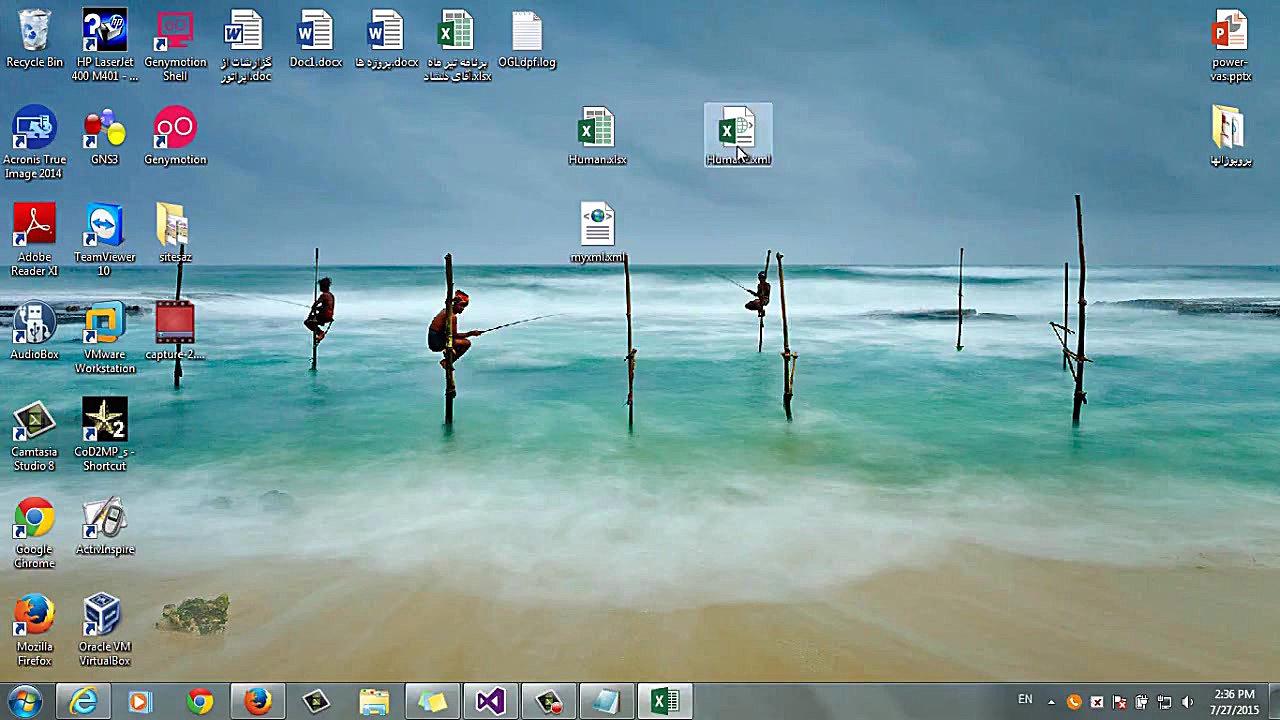Switch to Excel in the taskbar
Viewport: 1280px width, 720px height.
664,702
